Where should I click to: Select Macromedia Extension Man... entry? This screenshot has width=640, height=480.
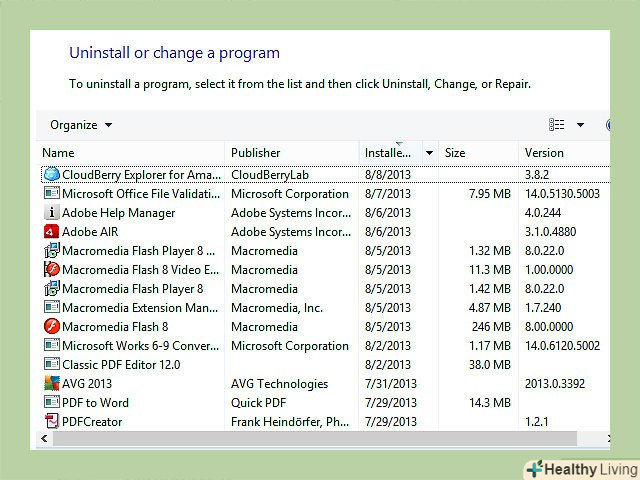[x=140, y=307]
